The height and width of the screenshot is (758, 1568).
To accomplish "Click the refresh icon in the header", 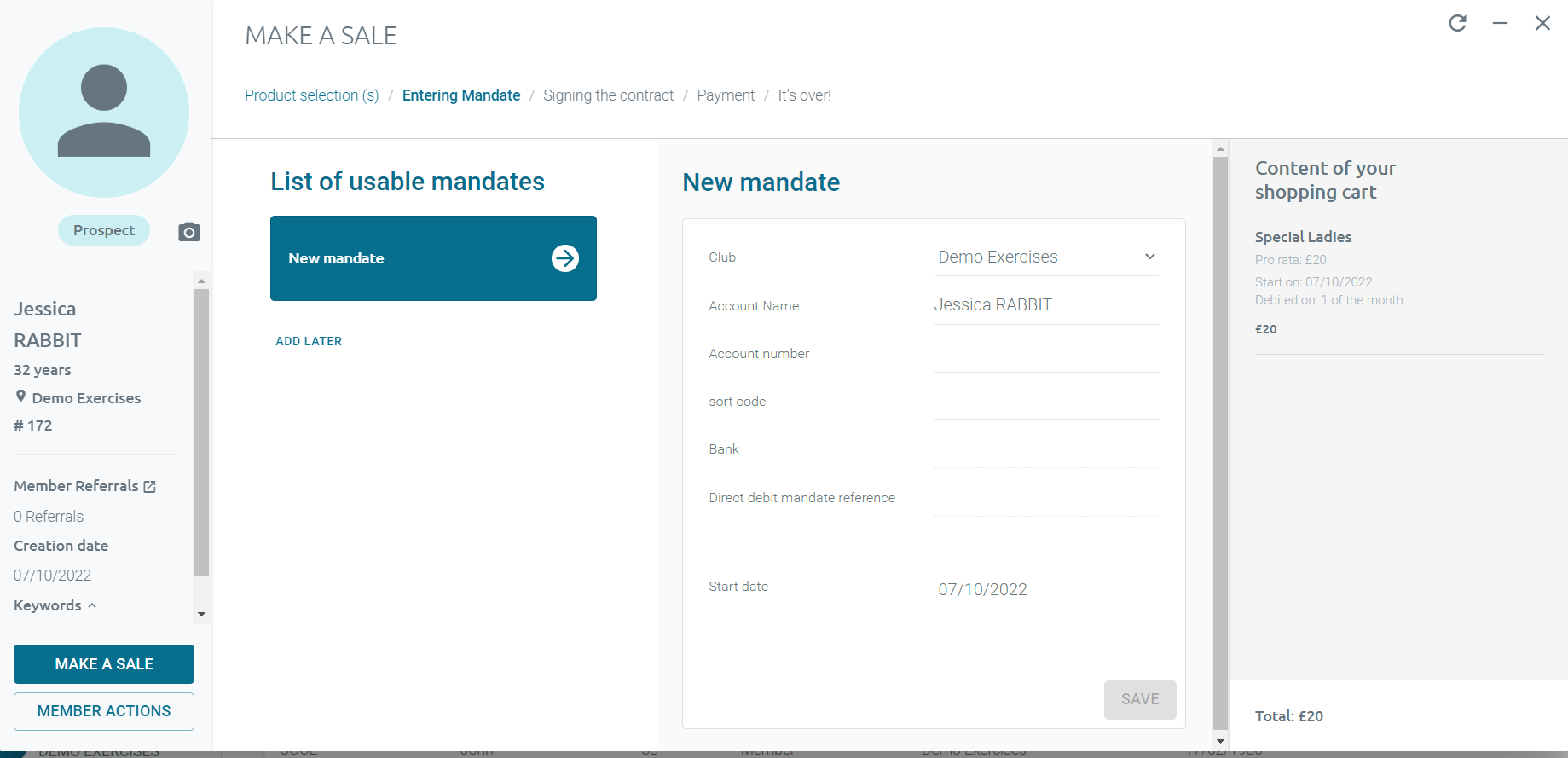I will point(1458,23).
